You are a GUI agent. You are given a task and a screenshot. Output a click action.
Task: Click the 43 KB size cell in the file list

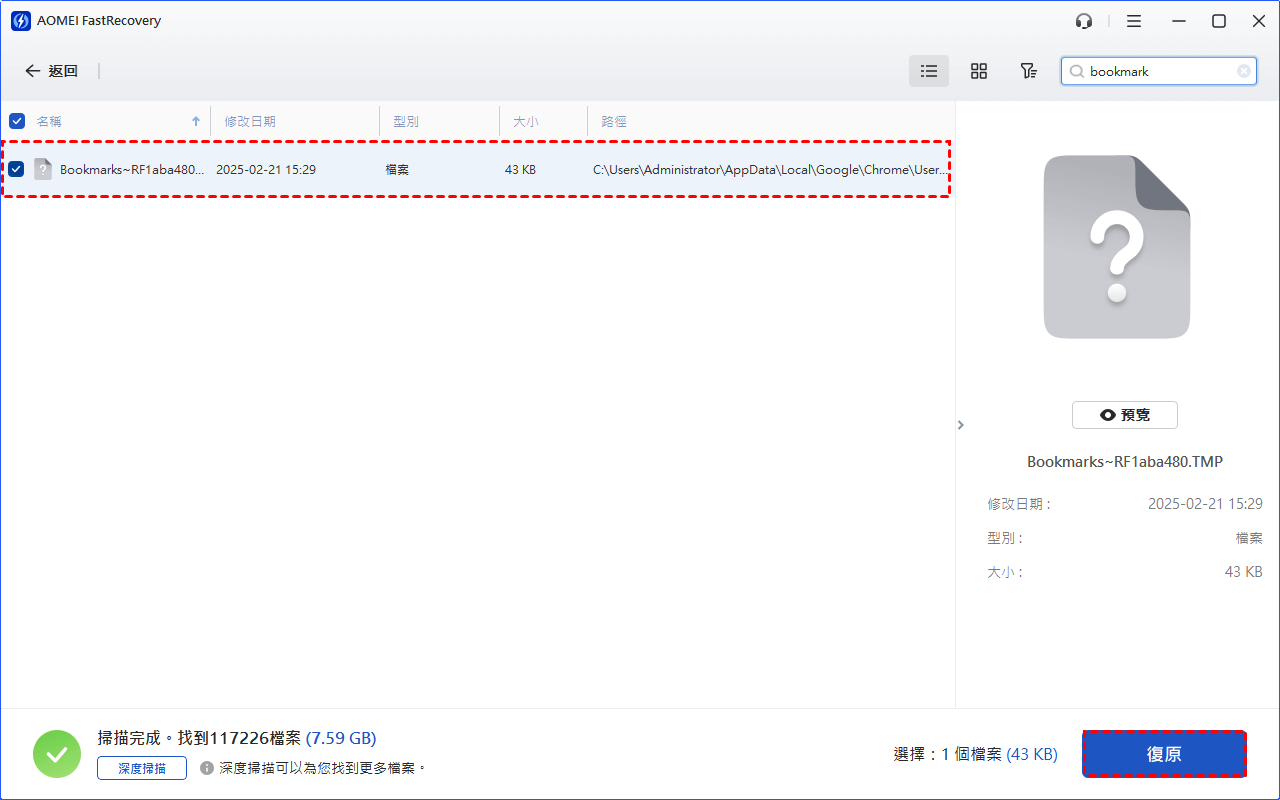pyautogui.click(x=520, y=170)
